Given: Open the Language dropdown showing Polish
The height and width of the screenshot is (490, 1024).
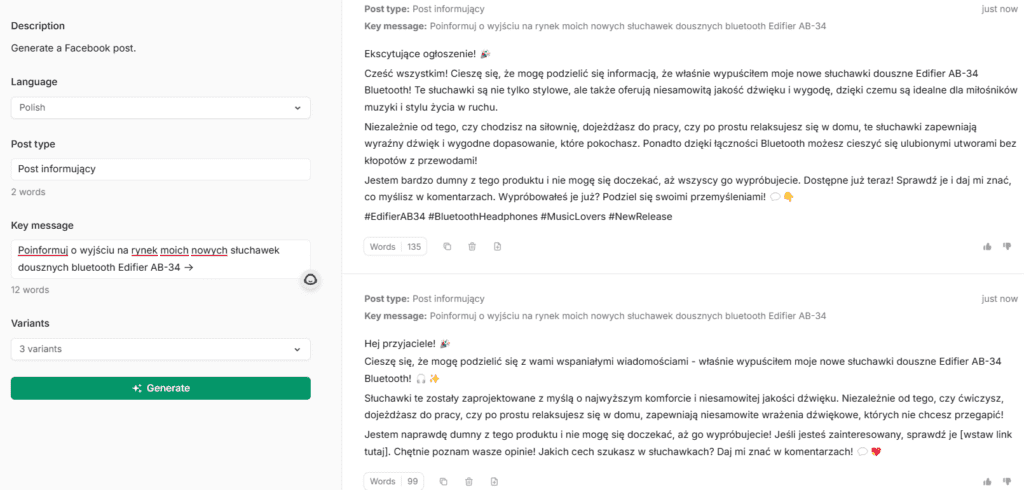Looking at the screenshot, I should coord(160,107).
